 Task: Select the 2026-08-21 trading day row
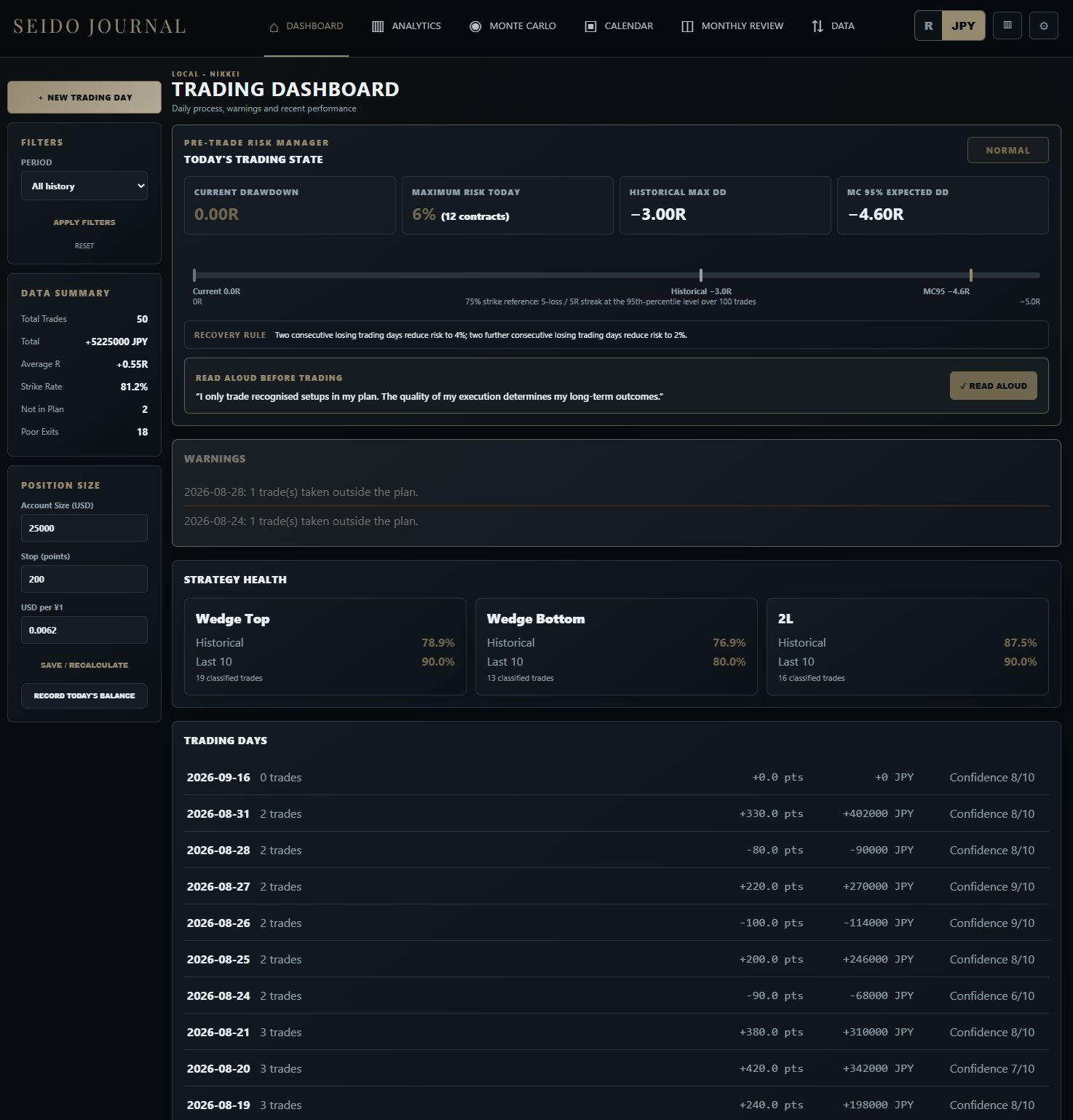point(617,1032)
